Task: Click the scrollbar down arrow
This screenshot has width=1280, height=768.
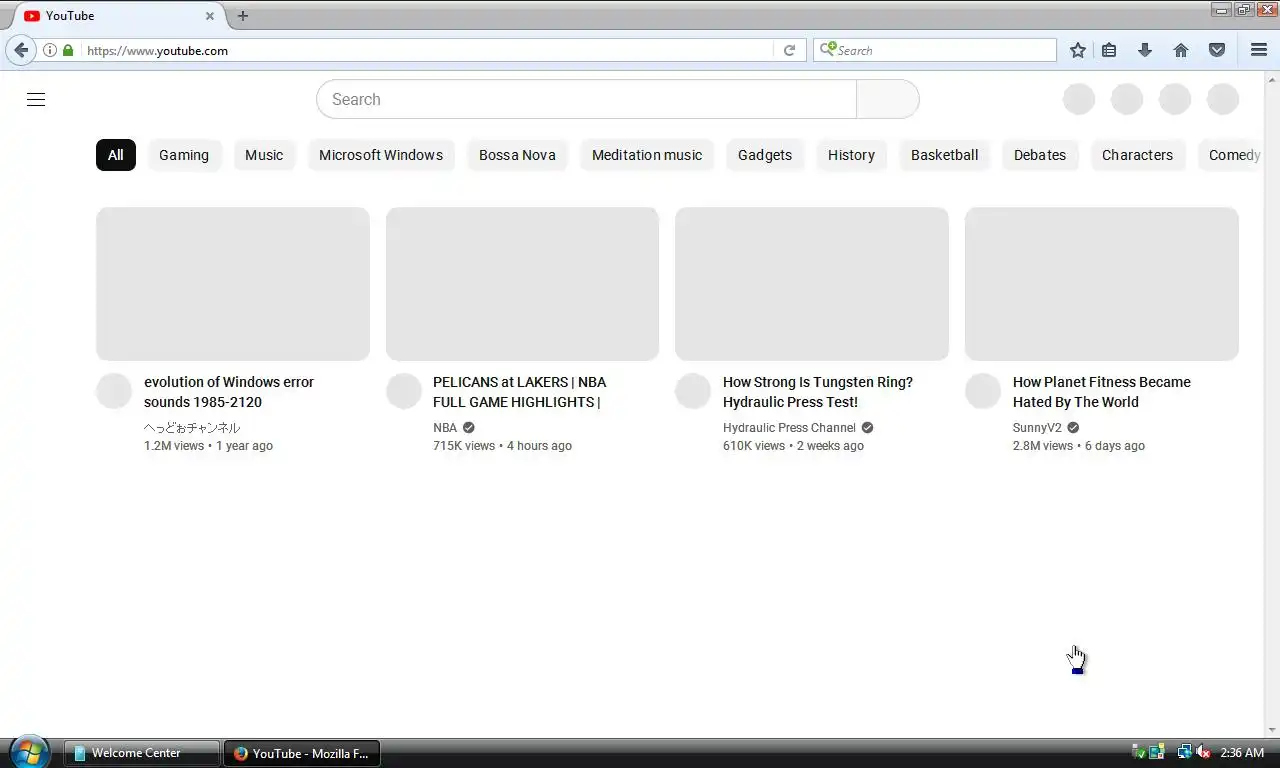Action: point(1272,730)
